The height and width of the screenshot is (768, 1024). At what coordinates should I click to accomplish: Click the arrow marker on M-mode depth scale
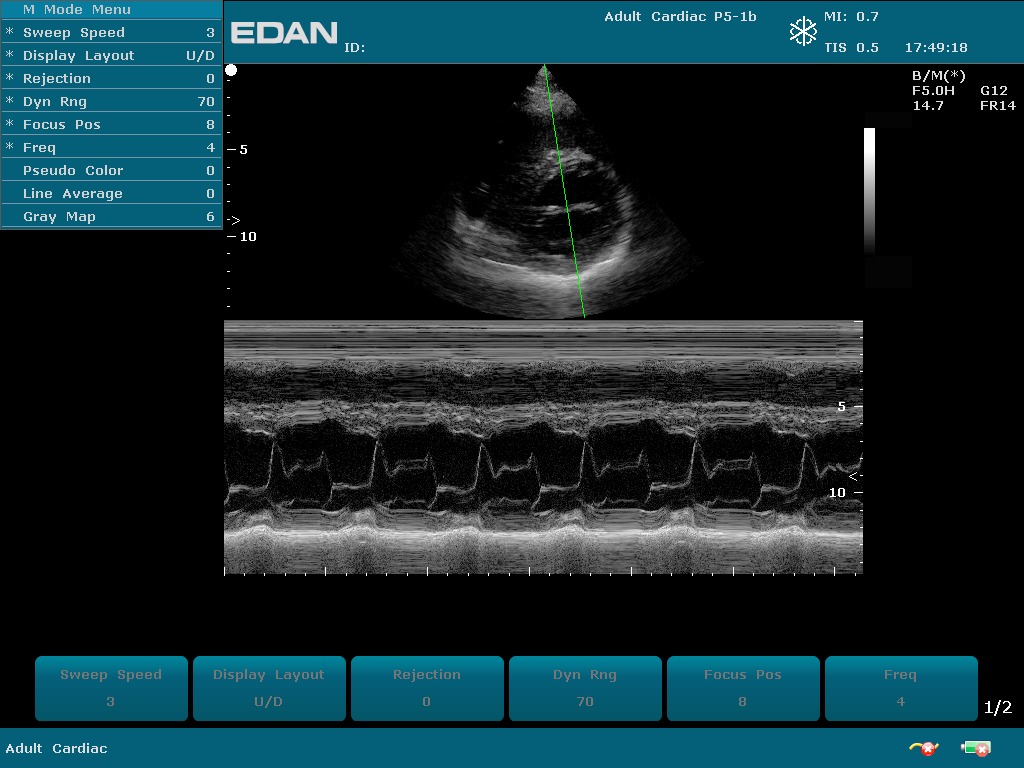click(x=853, y=476)
